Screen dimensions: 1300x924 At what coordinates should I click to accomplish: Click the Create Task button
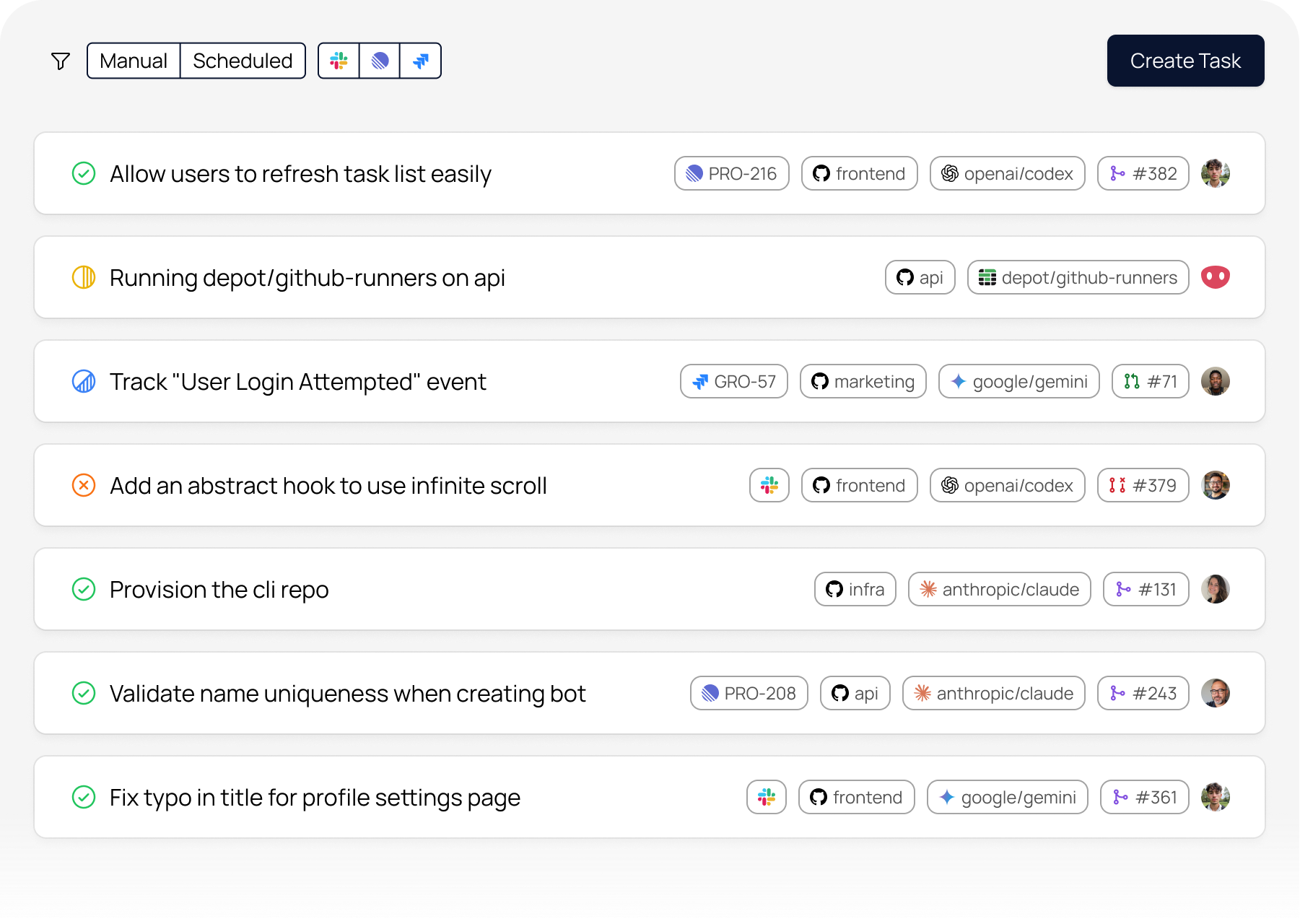coord(1185,61)
